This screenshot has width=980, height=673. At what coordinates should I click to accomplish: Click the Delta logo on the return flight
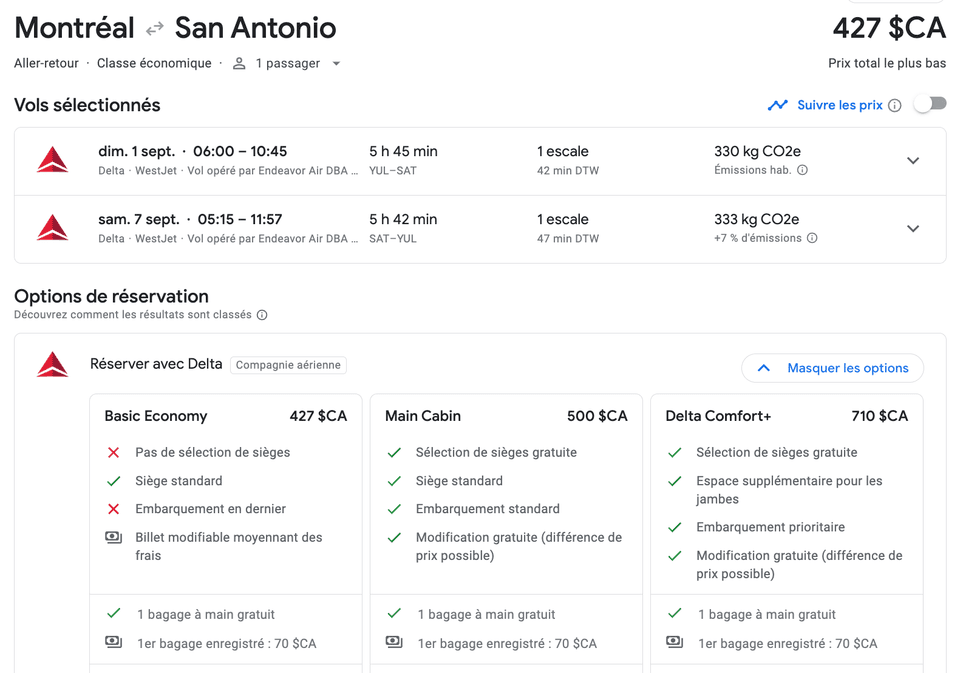tap(51, 228)
